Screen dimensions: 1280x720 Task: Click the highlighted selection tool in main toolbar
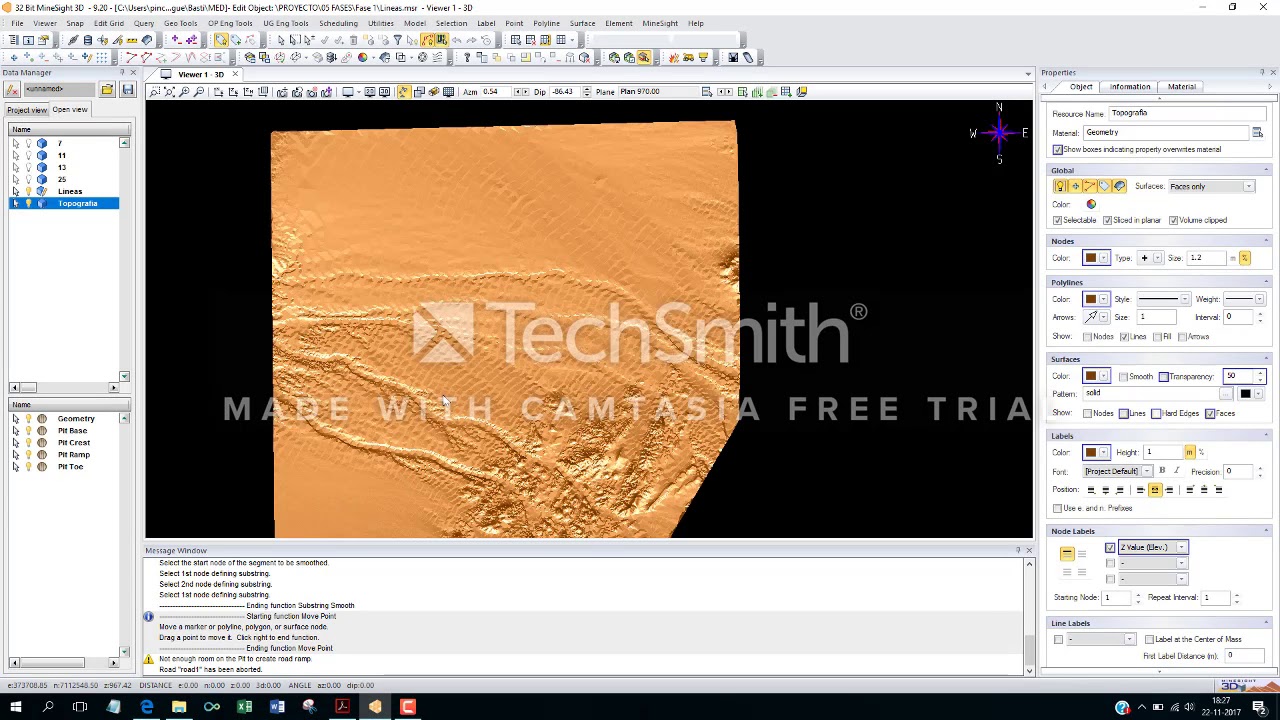[x=220, y=40]
